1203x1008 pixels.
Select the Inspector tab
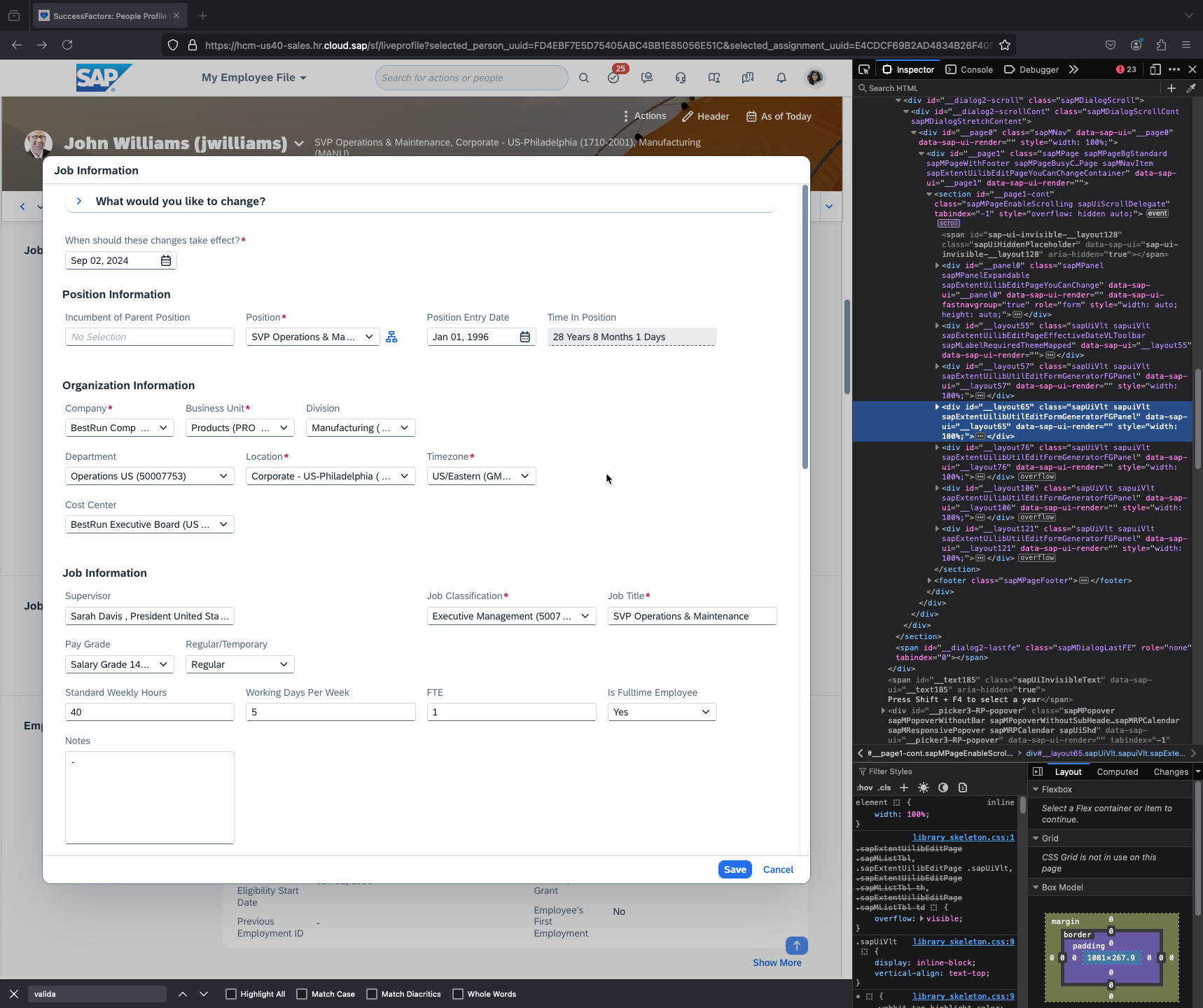tap(908, 69)
